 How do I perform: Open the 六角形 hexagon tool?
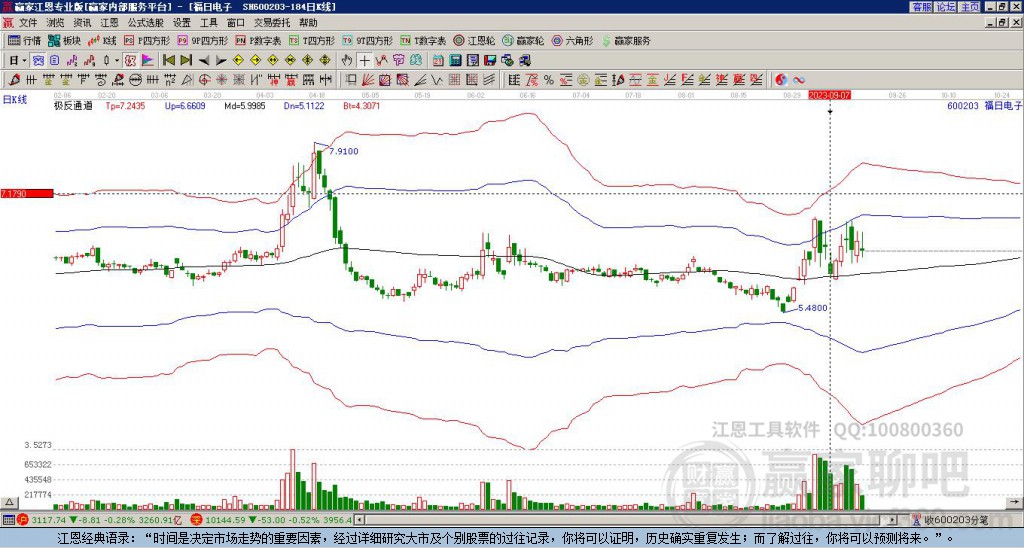(573, 40)
